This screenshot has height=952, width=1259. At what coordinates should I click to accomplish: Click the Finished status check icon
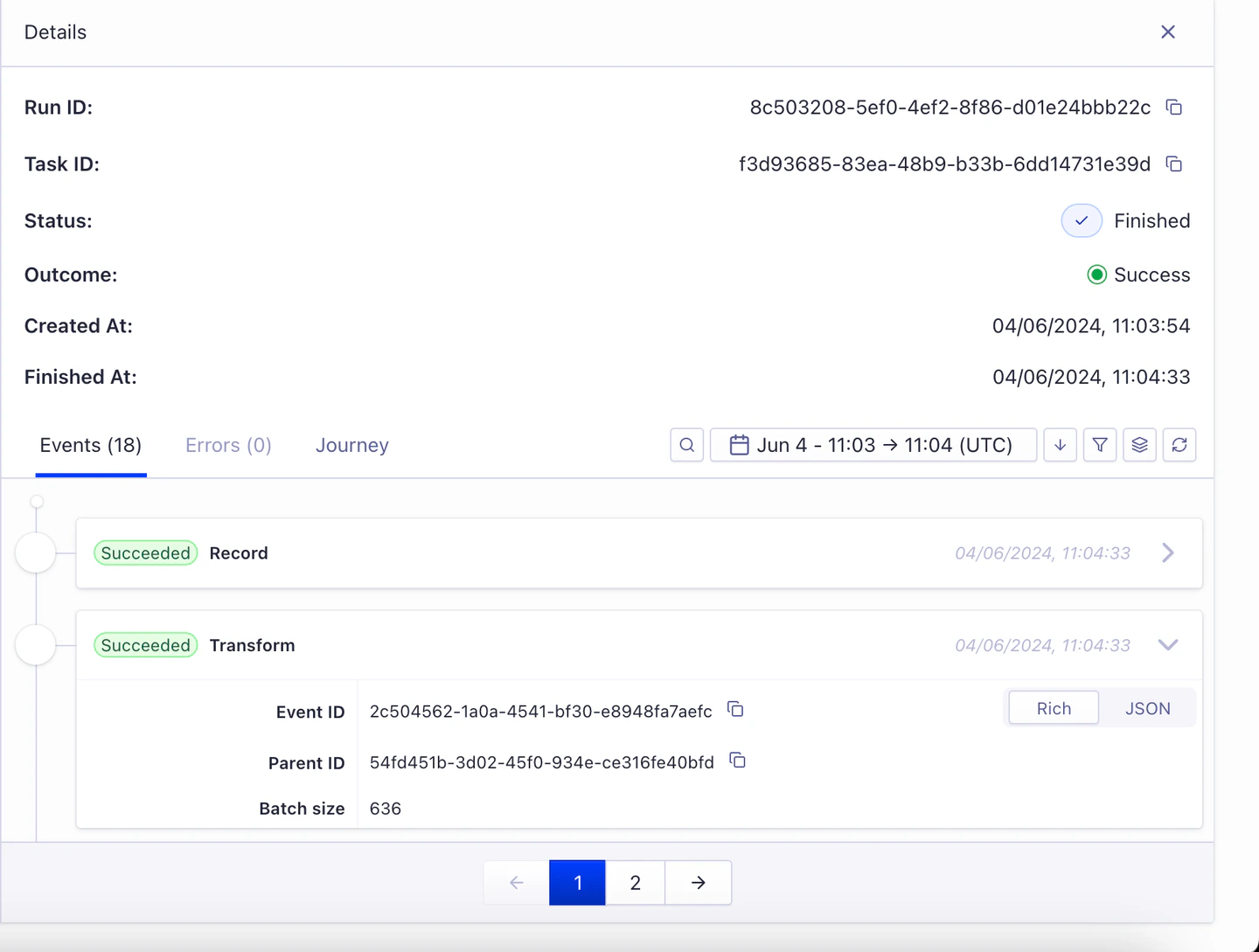tap(1082, 221)
